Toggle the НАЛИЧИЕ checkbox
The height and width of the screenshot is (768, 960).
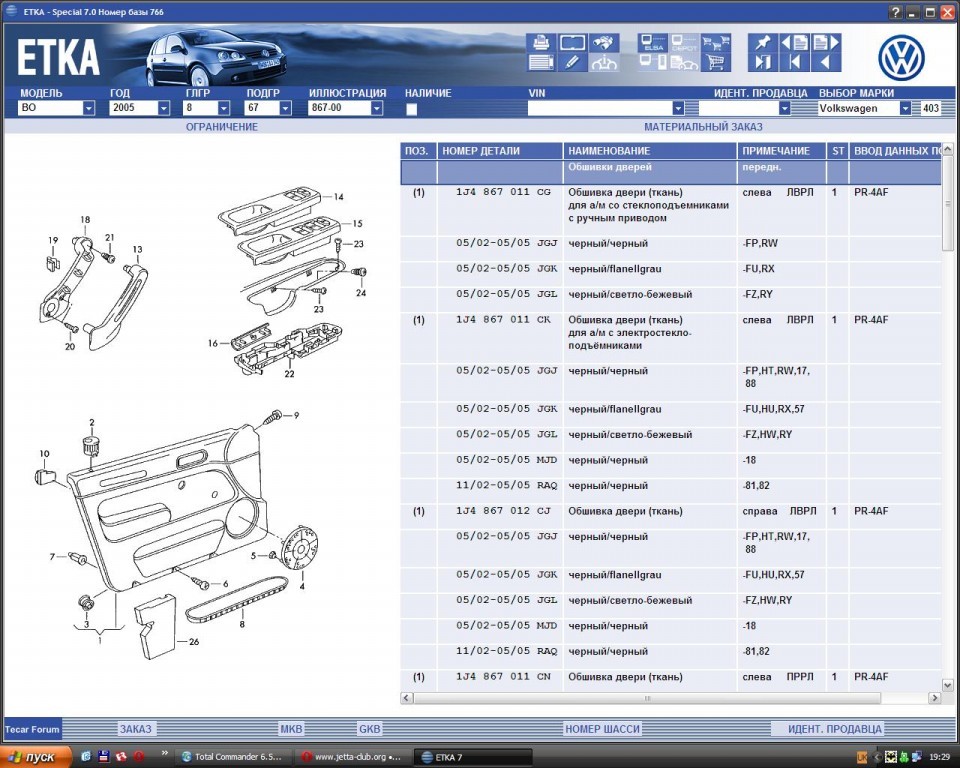411,109
